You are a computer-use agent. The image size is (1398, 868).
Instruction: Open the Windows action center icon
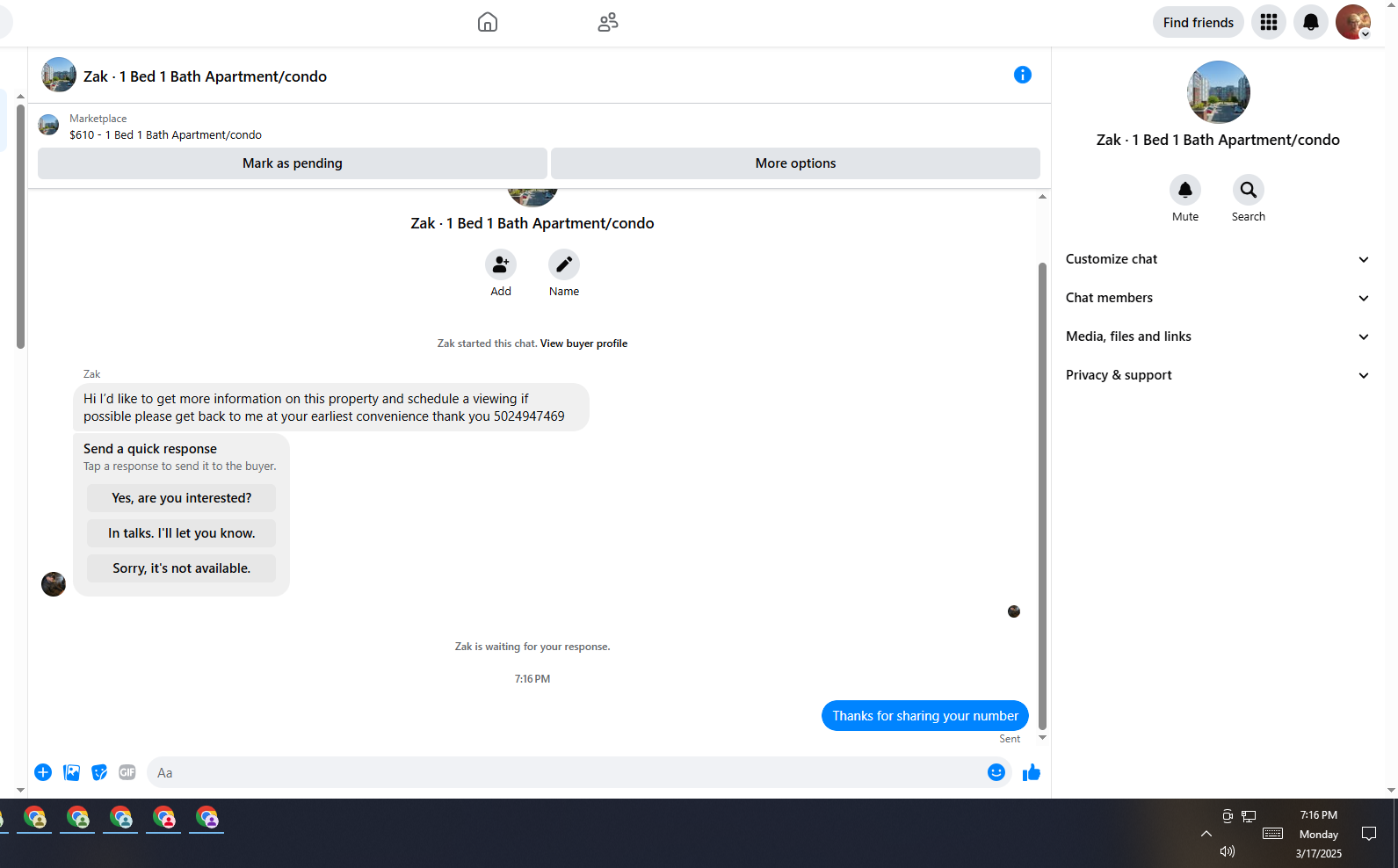point(1369,834)
